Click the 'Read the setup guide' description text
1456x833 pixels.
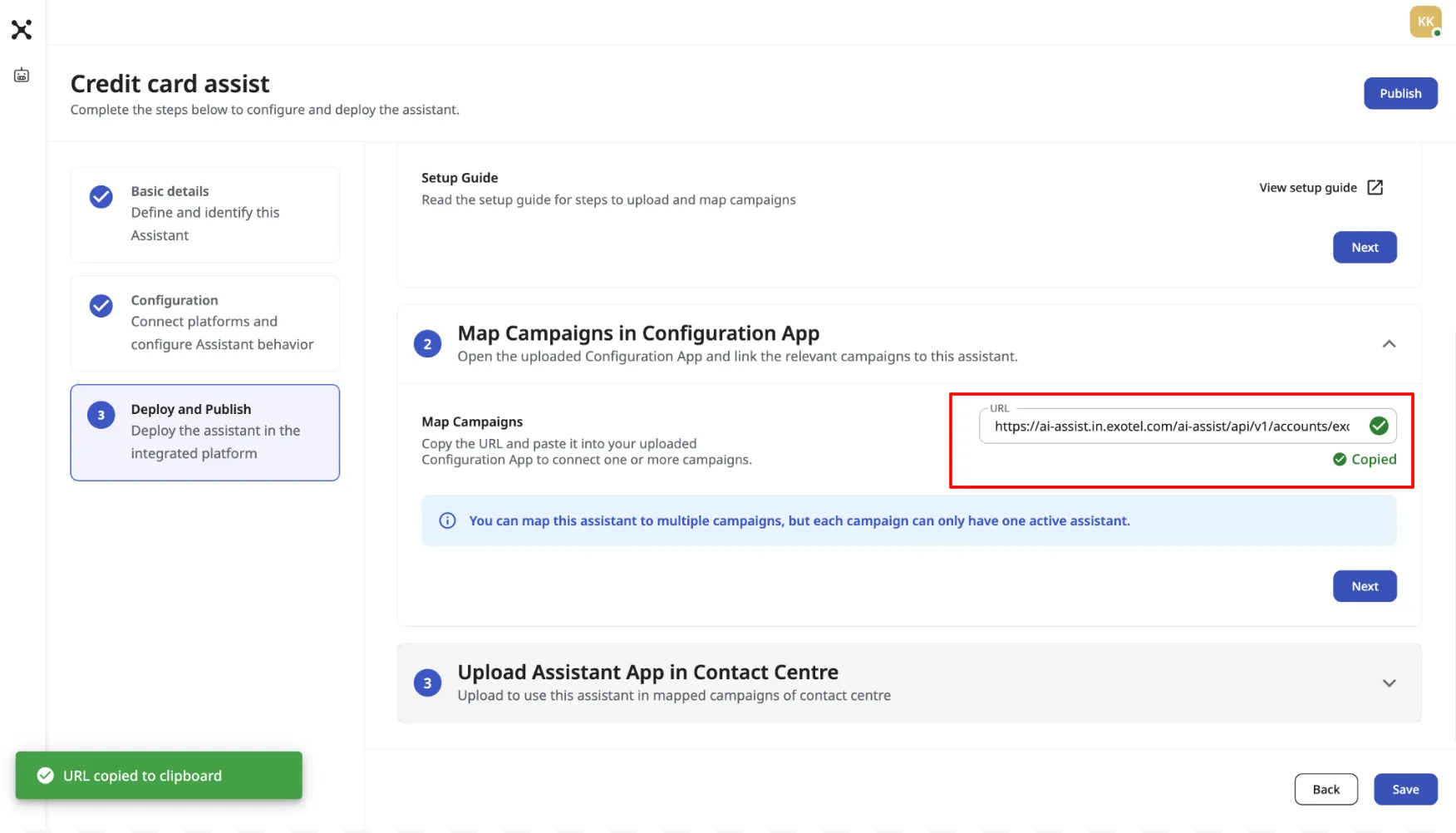point(608,200)
